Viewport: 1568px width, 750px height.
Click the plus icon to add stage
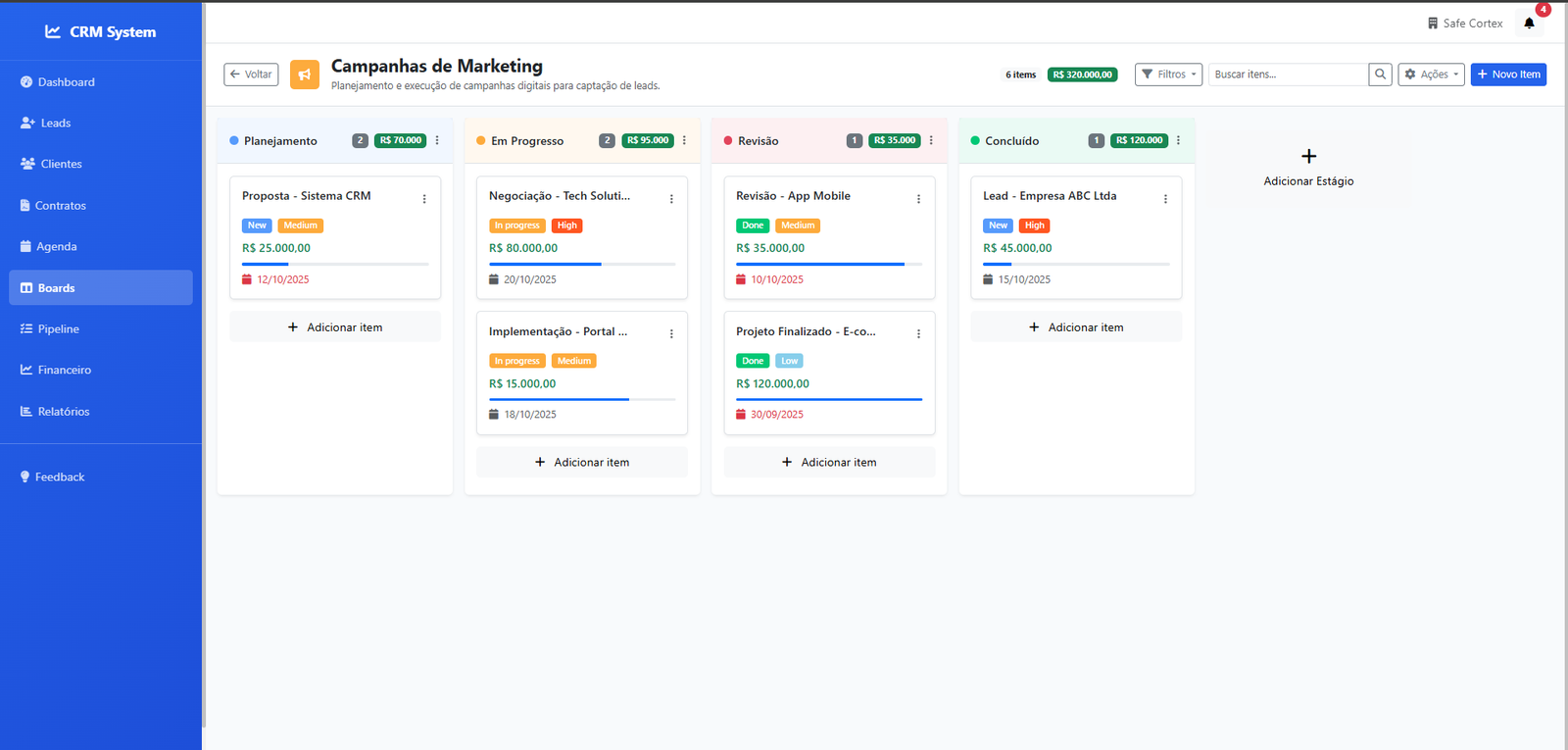(1308, 157)
